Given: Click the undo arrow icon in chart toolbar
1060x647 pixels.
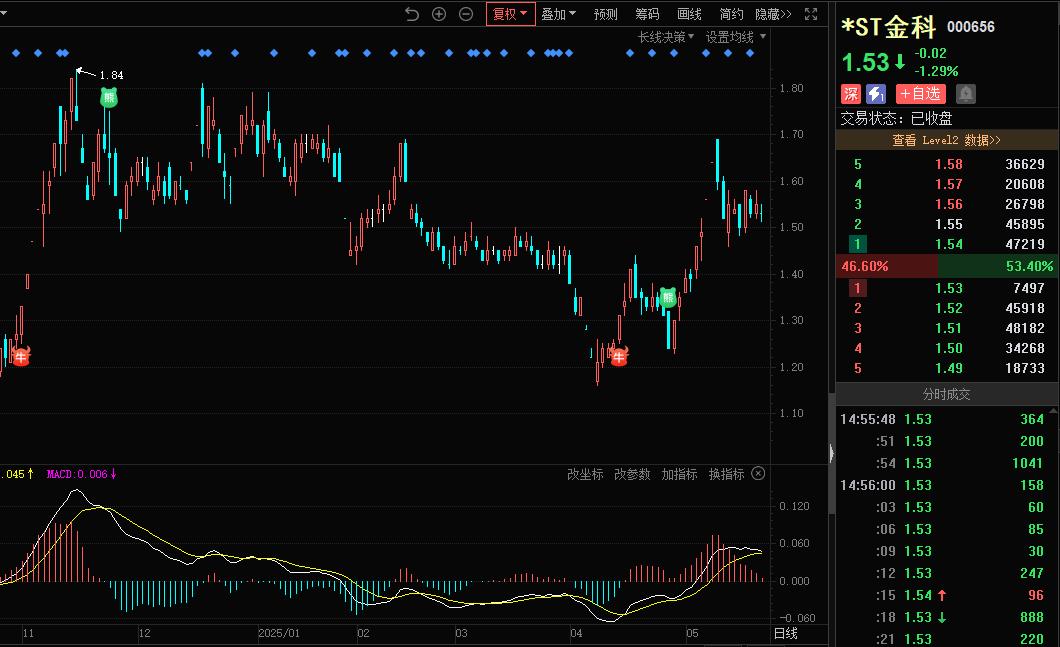Looking at the screenshot, I should (x=412, y=14).
